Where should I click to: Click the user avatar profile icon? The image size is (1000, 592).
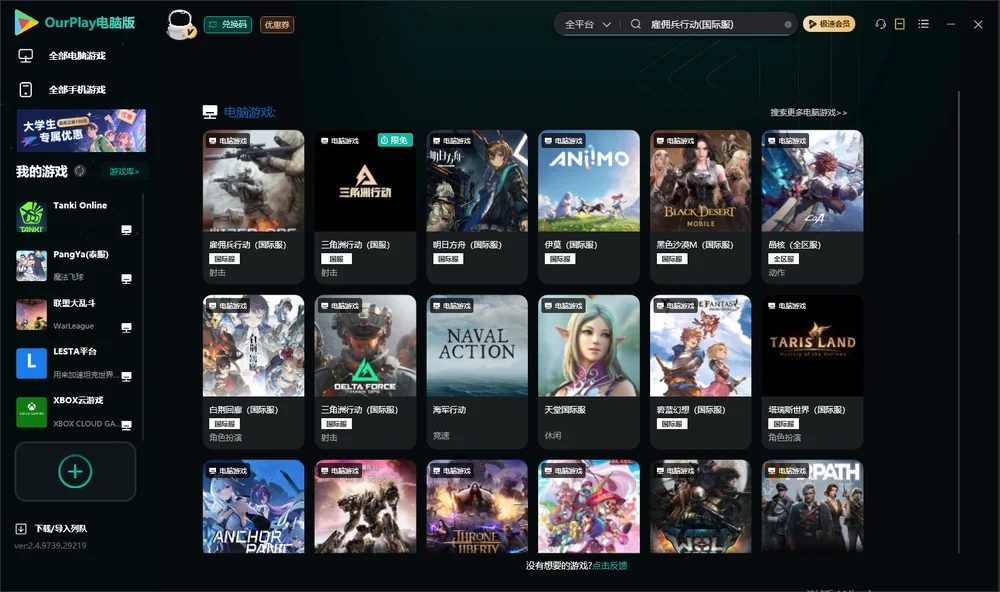[x=180, y=24]
